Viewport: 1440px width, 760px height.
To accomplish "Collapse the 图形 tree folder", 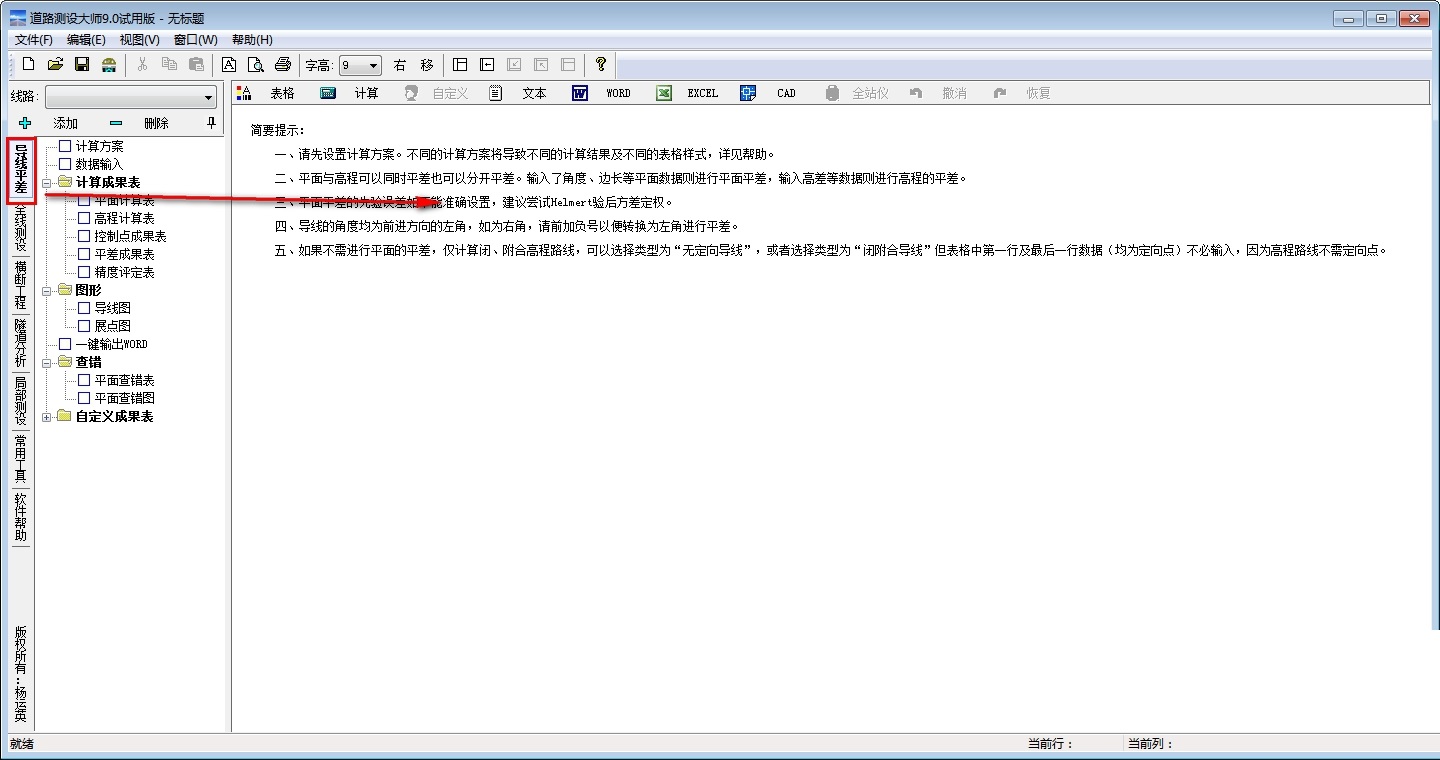I will [47, 290].
